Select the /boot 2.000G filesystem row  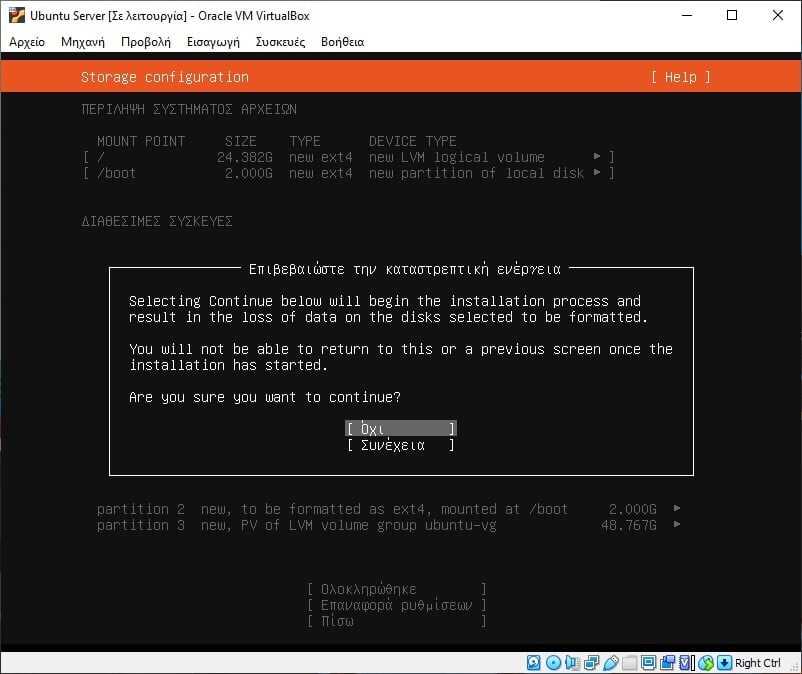(x=348, y=173)
